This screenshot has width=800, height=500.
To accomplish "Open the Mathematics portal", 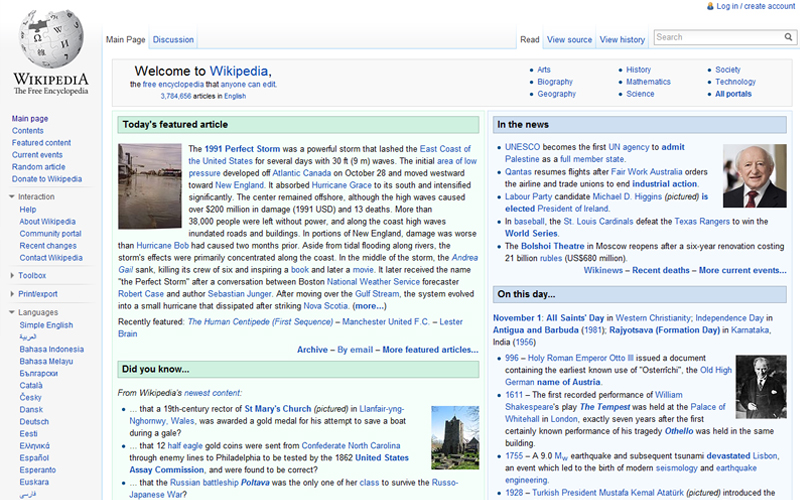I will (x=648, y=82).
